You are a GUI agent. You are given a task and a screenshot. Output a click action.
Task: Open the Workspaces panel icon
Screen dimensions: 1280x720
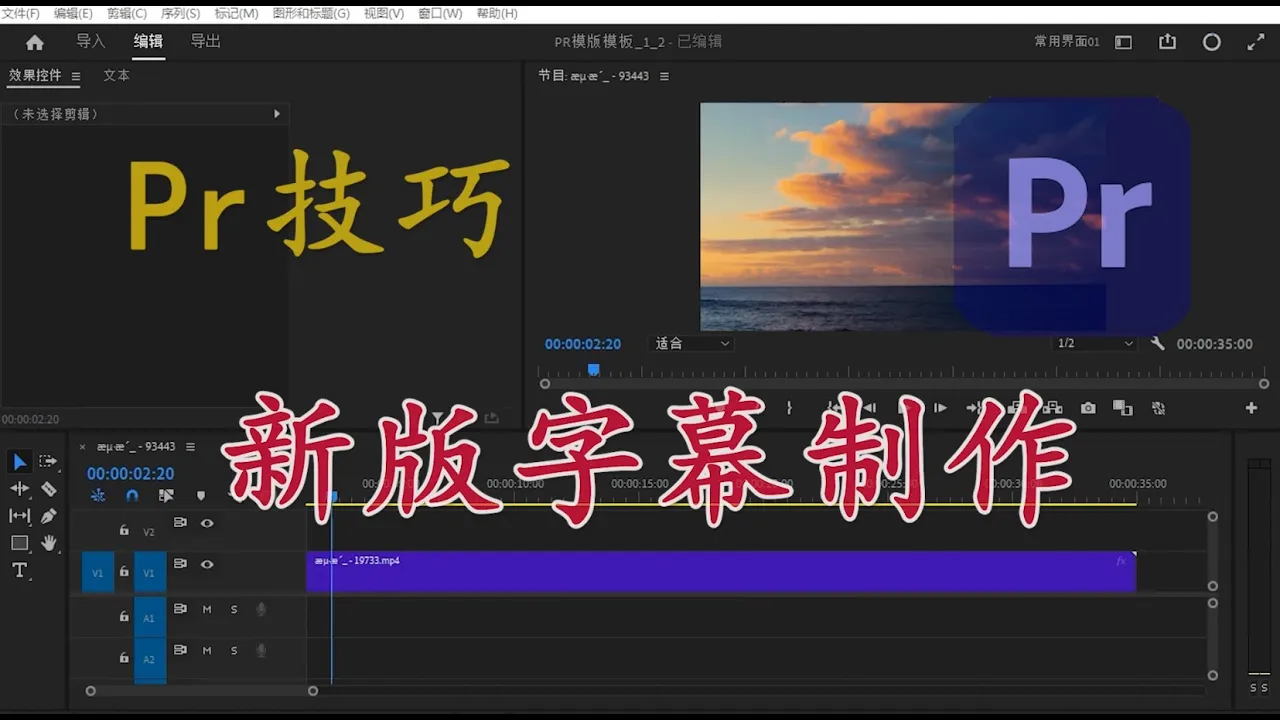coord(1123,42)
